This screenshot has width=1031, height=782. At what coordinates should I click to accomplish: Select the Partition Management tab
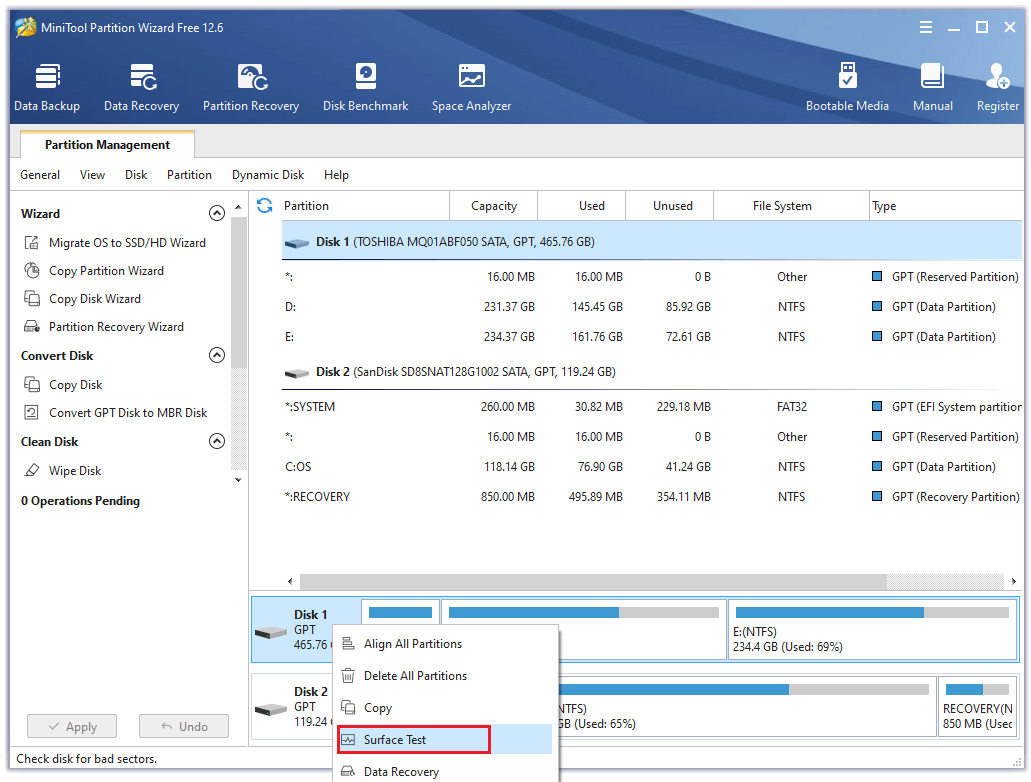[x=107, y=145]
